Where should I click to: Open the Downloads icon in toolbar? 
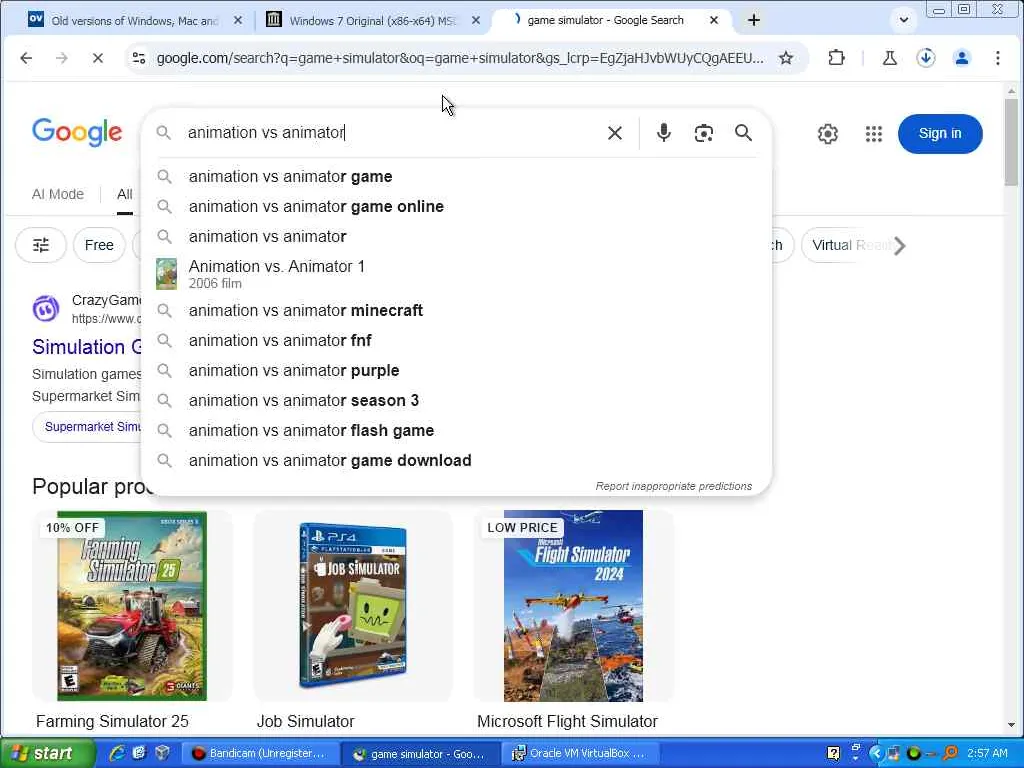(x=925, y=58)
